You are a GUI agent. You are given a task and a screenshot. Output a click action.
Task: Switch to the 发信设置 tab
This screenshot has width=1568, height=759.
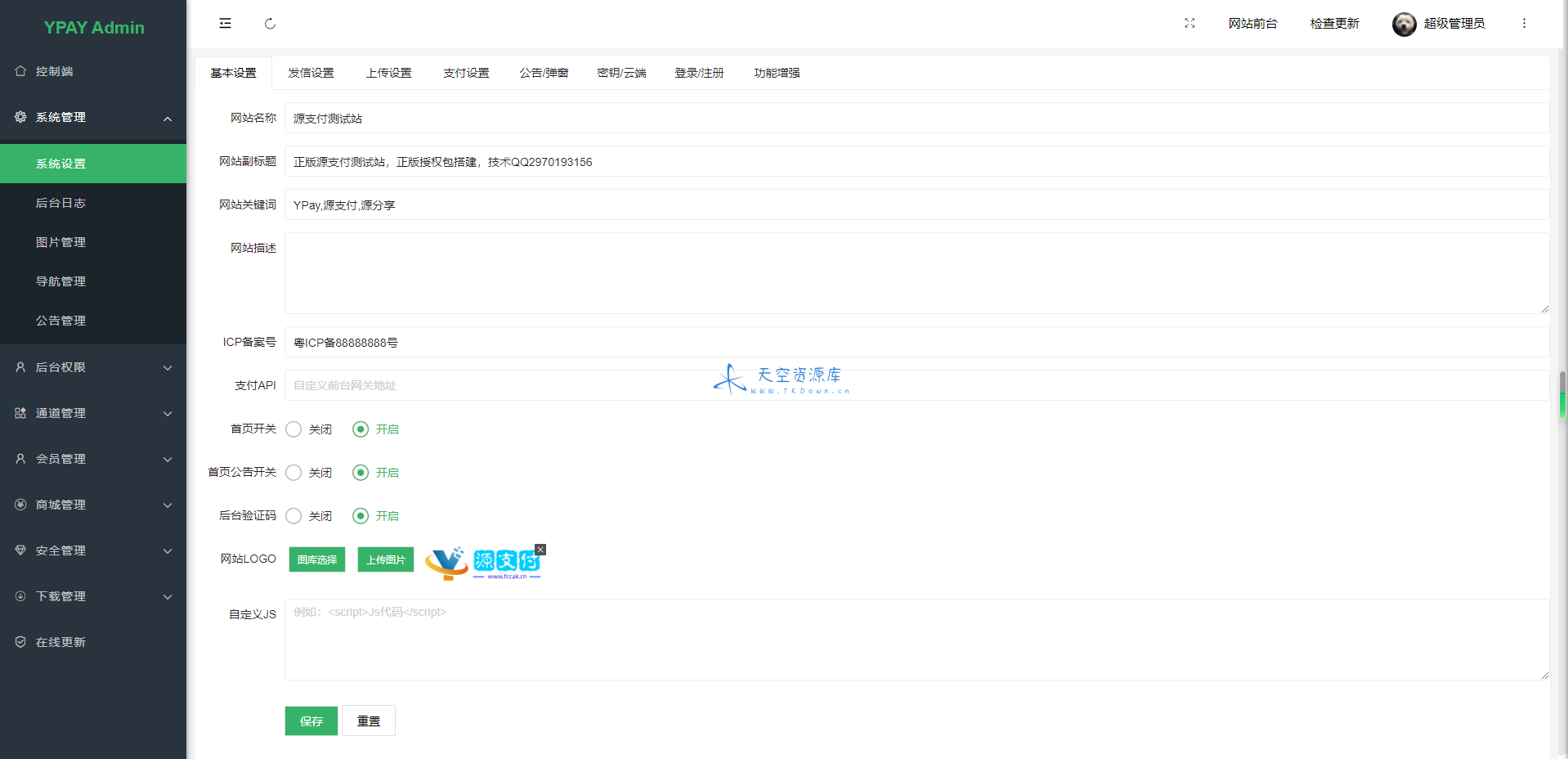(x=311, y=73)
